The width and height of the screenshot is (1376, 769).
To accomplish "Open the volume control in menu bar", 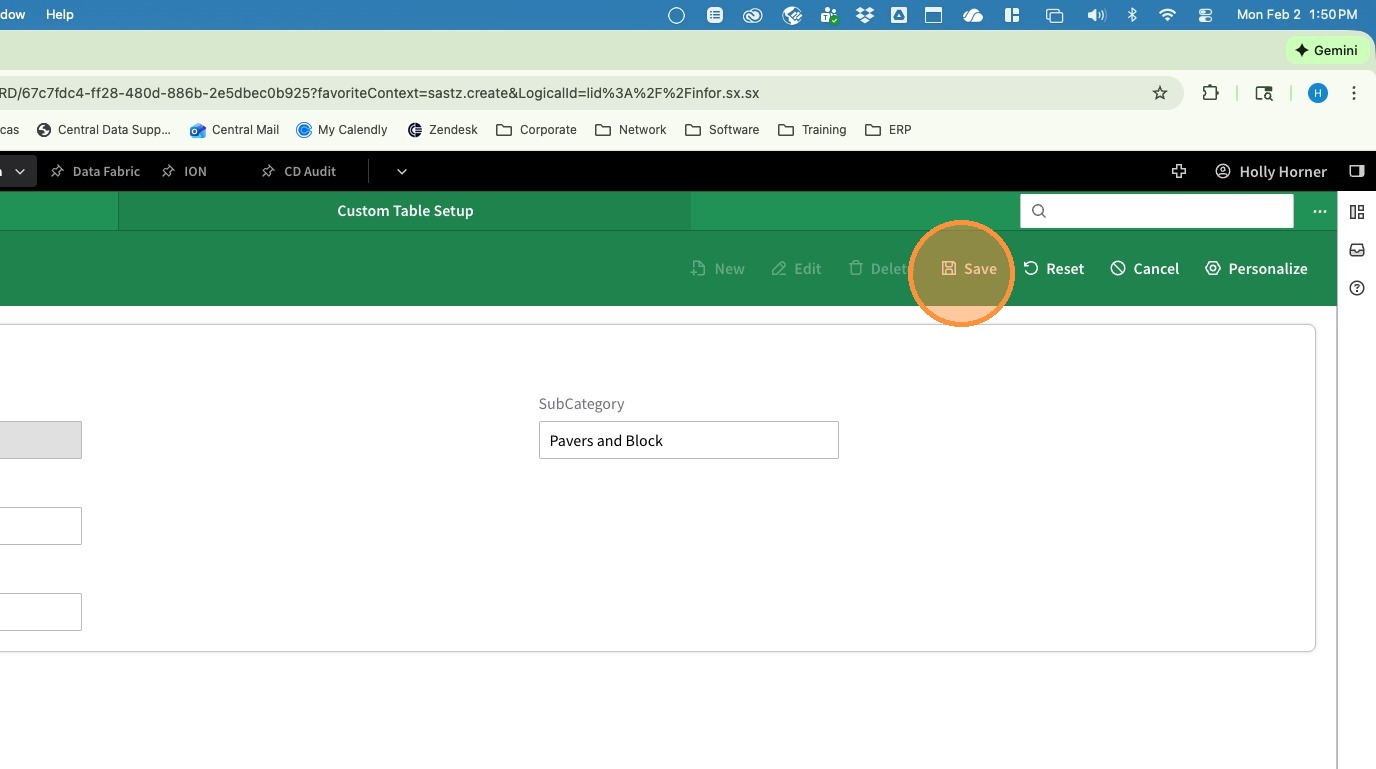I will (1096, 15).
